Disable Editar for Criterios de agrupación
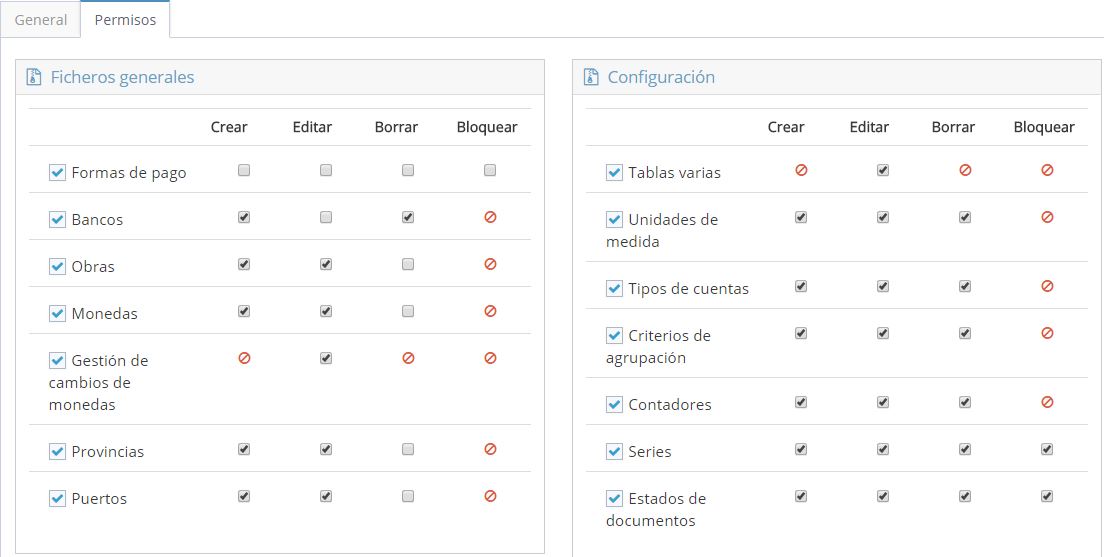 coord(883,333)
